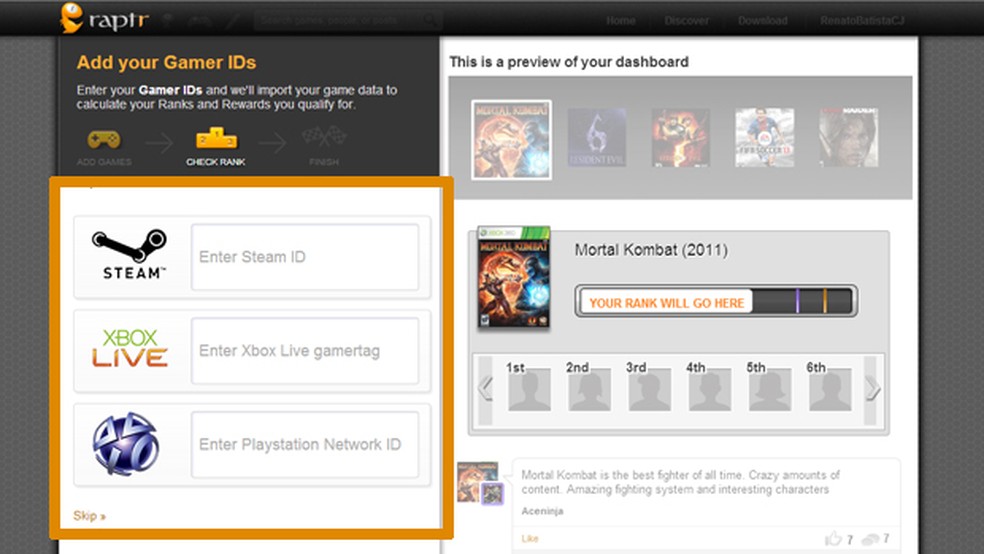Viewport: 984px width, 554px height.
Task: Select the FIFA Soccer 13 thumbnail
Action: 764,137
